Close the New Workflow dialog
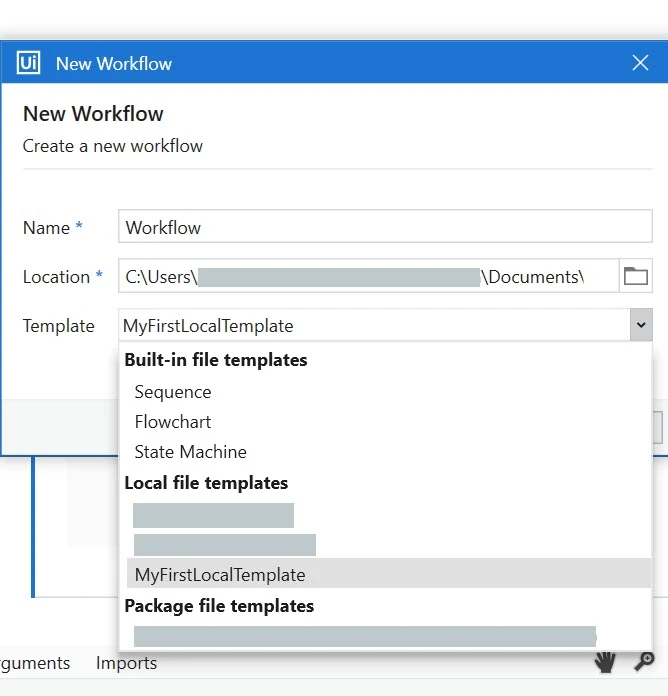 [x=640, y=63]
